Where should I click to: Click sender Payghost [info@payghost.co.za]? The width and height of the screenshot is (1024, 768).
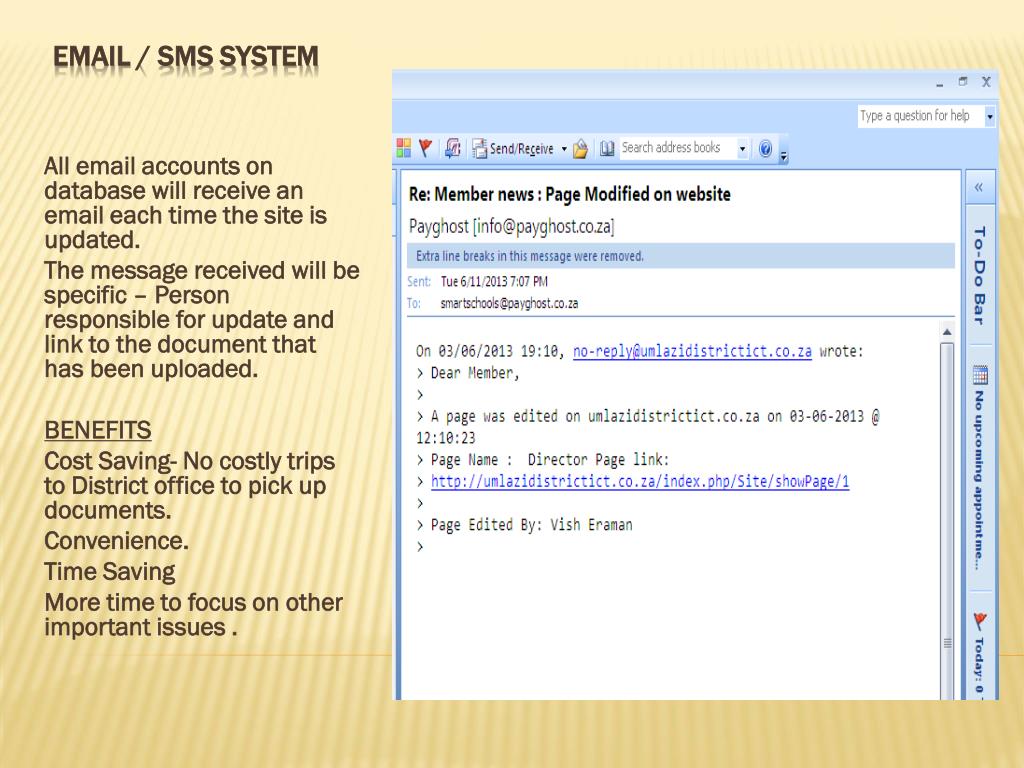(x=511, y=227)
